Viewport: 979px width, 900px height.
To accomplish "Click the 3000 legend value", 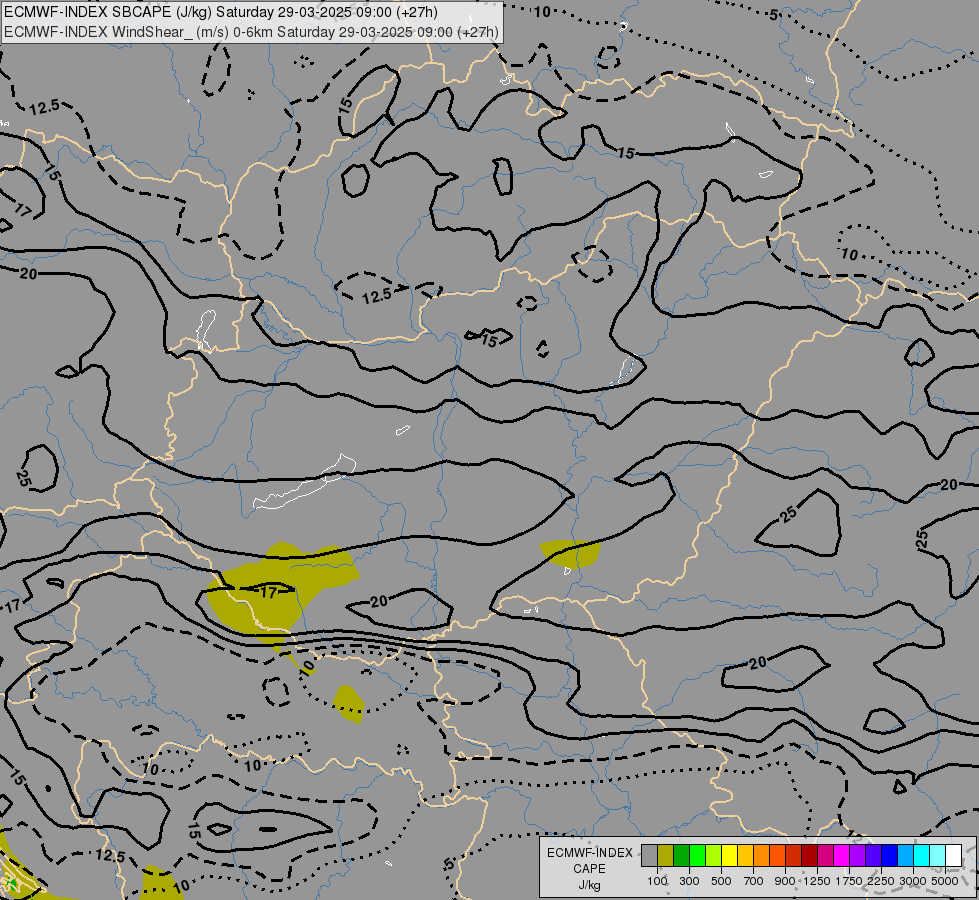I will click(913, 881).
